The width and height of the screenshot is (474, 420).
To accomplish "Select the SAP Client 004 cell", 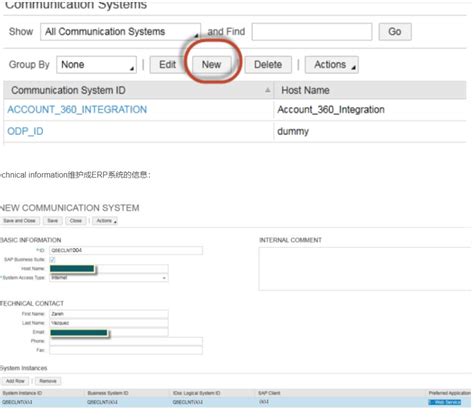I will pyautogui.click(x=264, y=402).
